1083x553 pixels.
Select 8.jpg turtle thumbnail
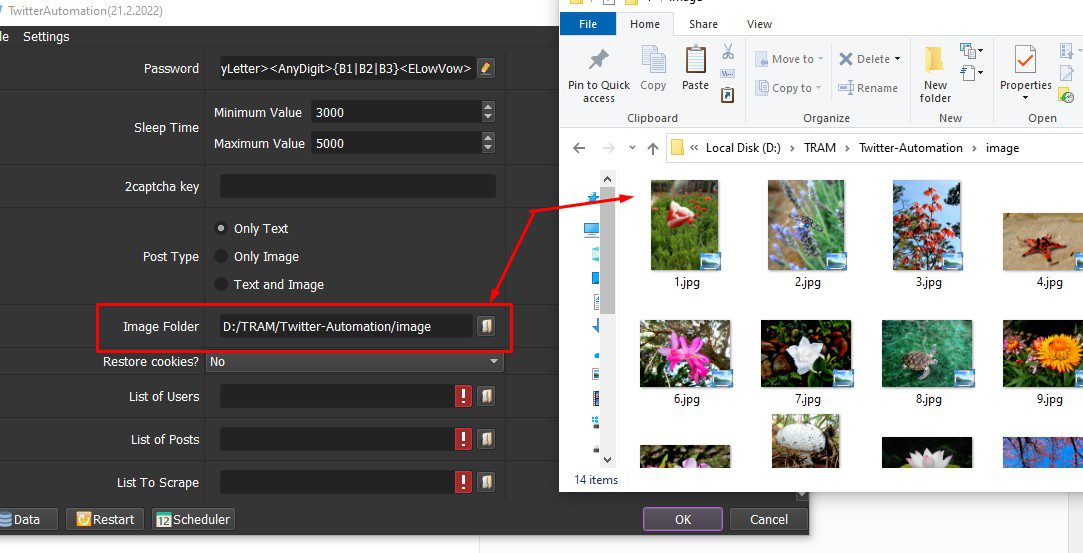pos(927,353)
